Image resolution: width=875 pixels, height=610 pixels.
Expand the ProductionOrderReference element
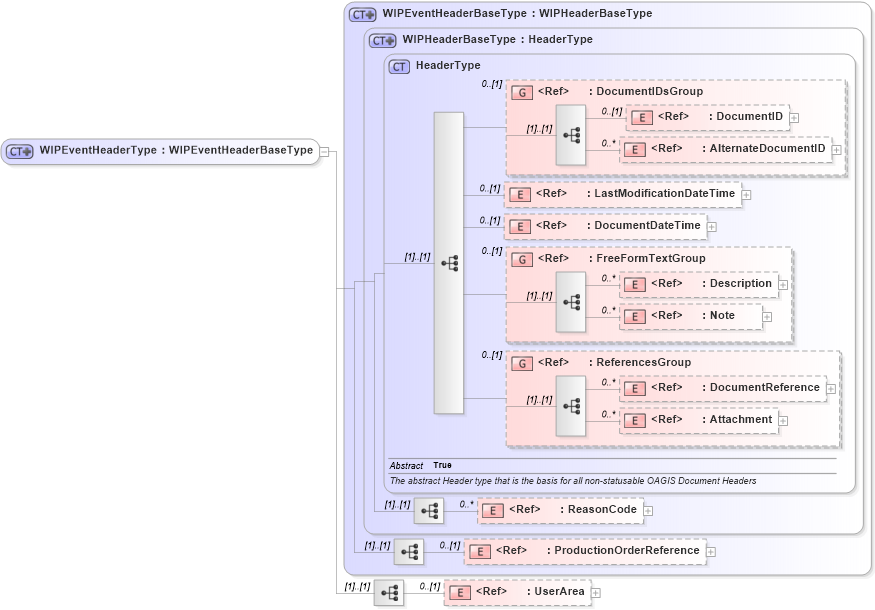click(x=711, y=550)
